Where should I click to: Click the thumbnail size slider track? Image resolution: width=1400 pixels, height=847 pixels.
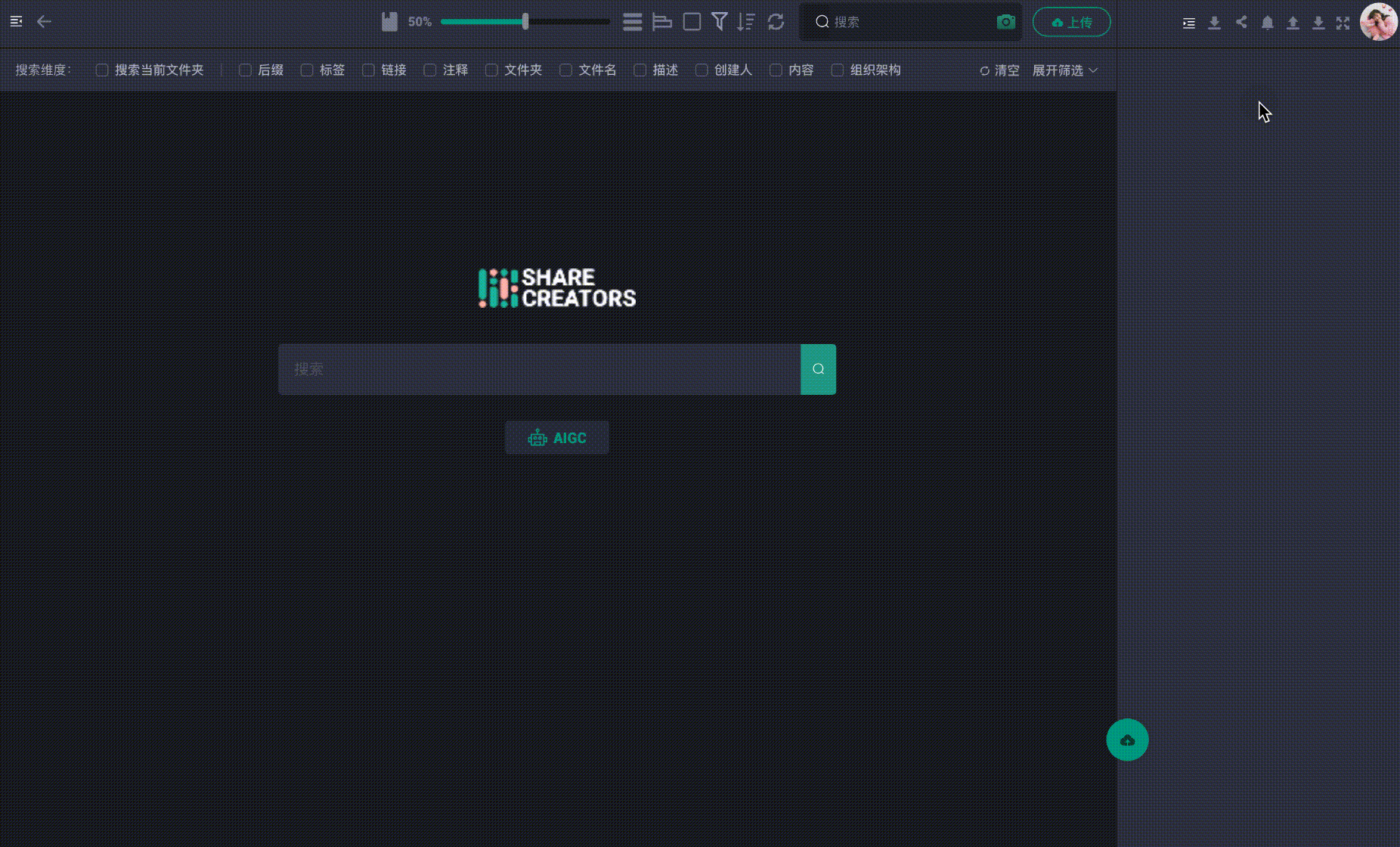525,21
